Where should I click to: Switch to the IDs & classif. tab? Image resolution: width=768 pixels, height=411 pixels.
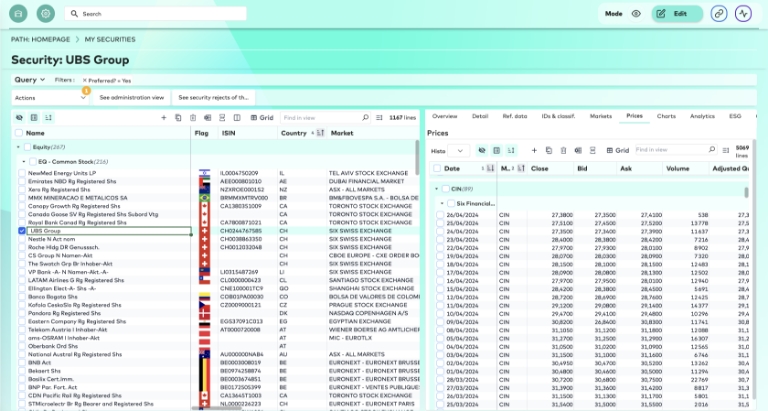pos(558,116)
